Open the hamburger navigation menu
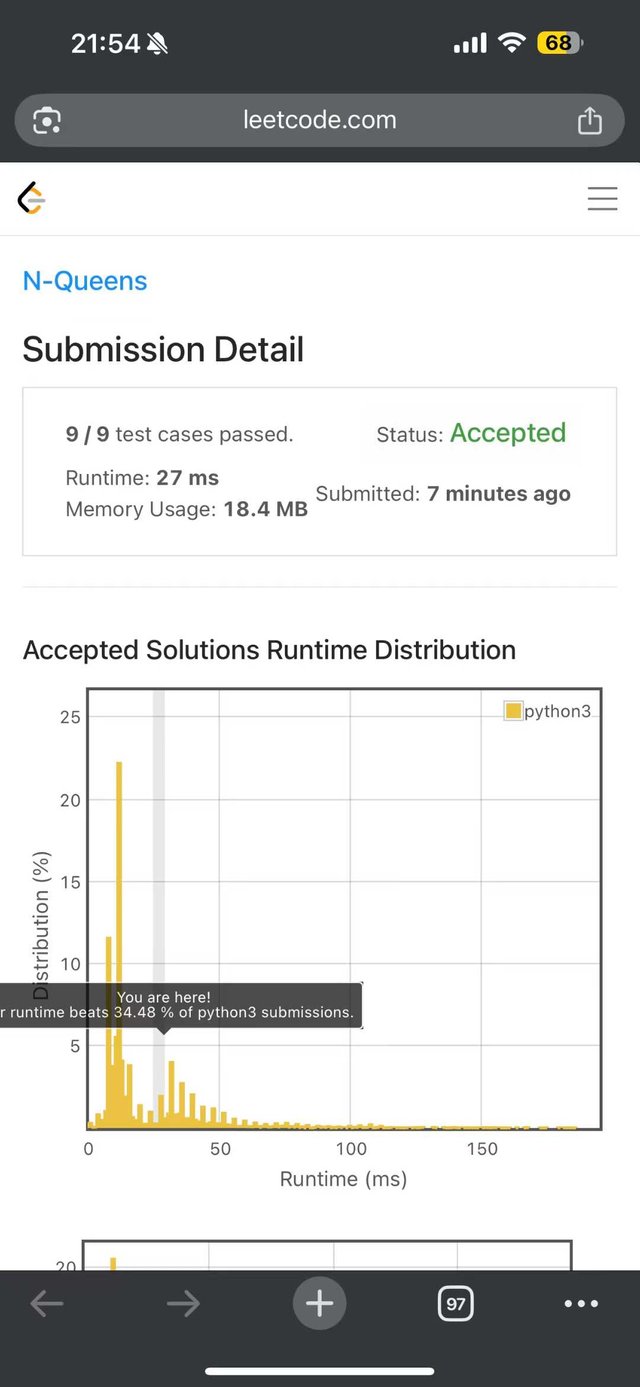This screenshot has width=640, height=1387. (602, 199)
